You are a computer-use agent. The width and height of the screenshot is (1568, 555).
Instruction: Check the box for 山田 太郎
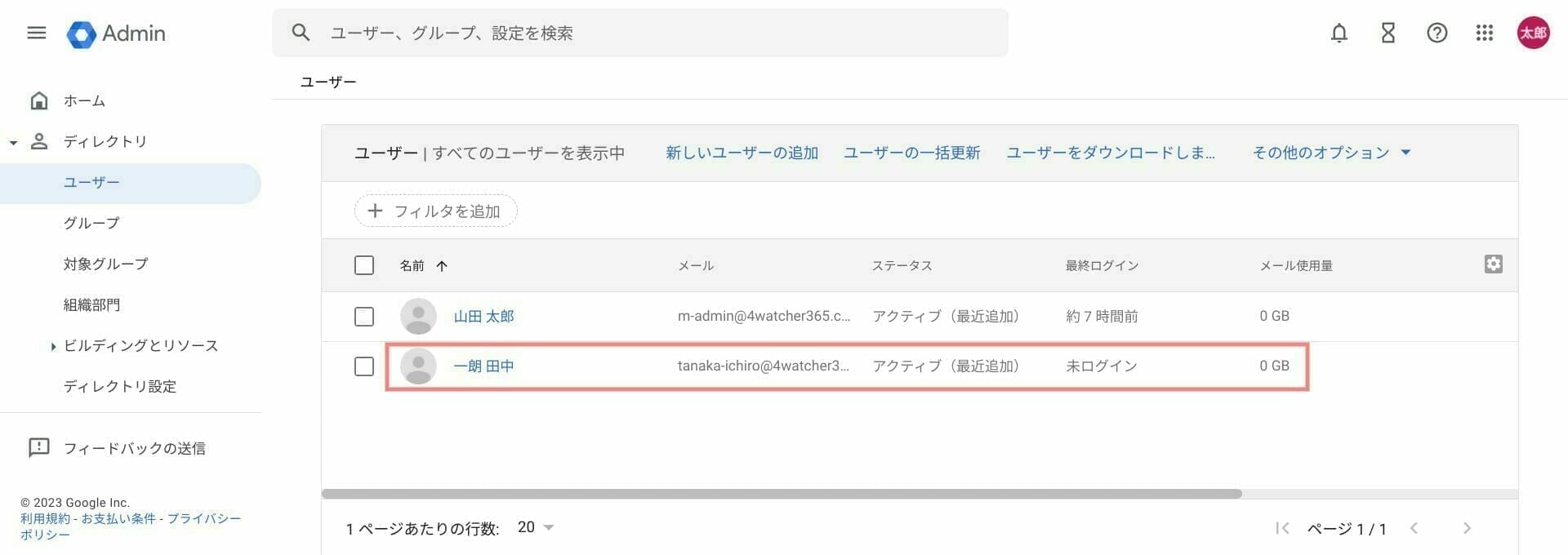coord(364,316)
